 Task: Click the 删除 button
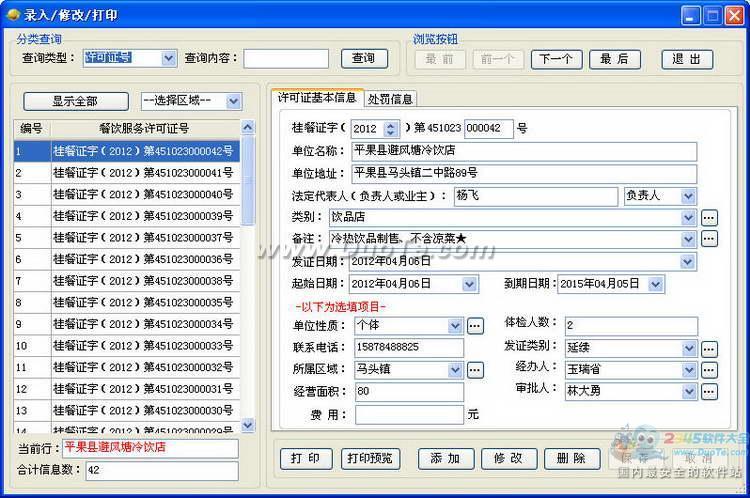tap(572, 459)
